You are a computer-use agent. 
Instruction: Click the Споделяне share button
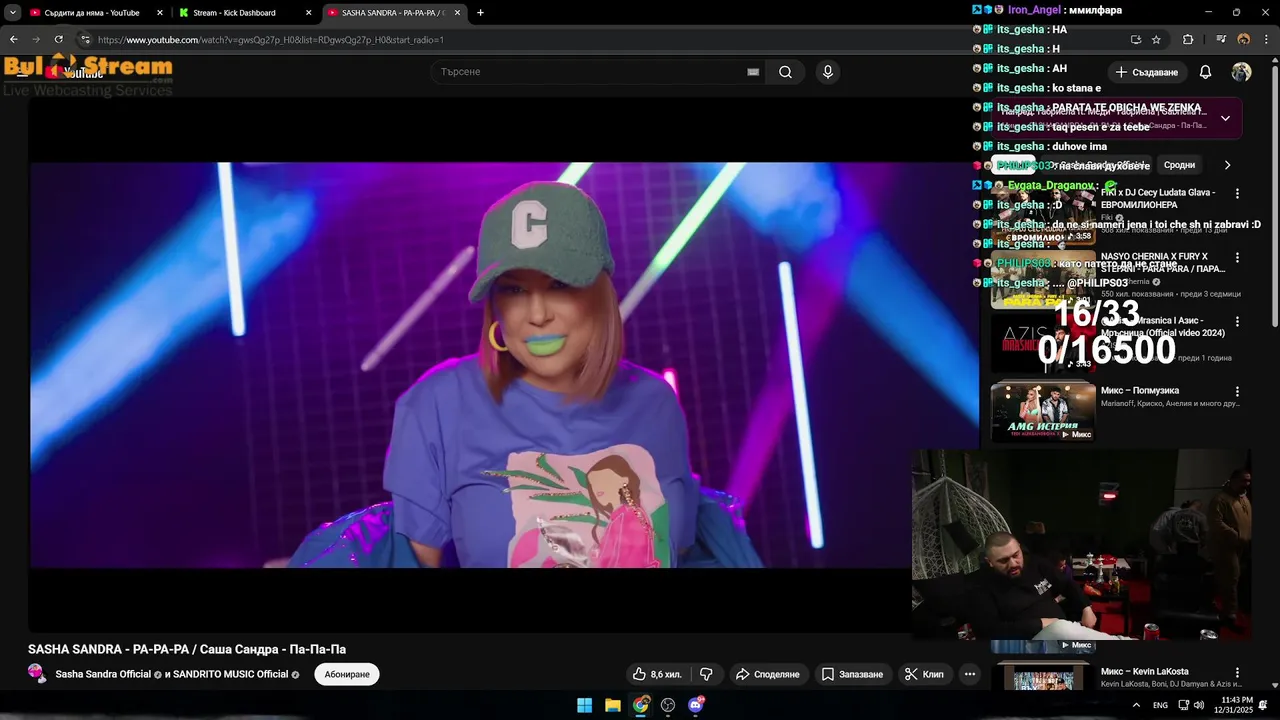click(768, 674)
